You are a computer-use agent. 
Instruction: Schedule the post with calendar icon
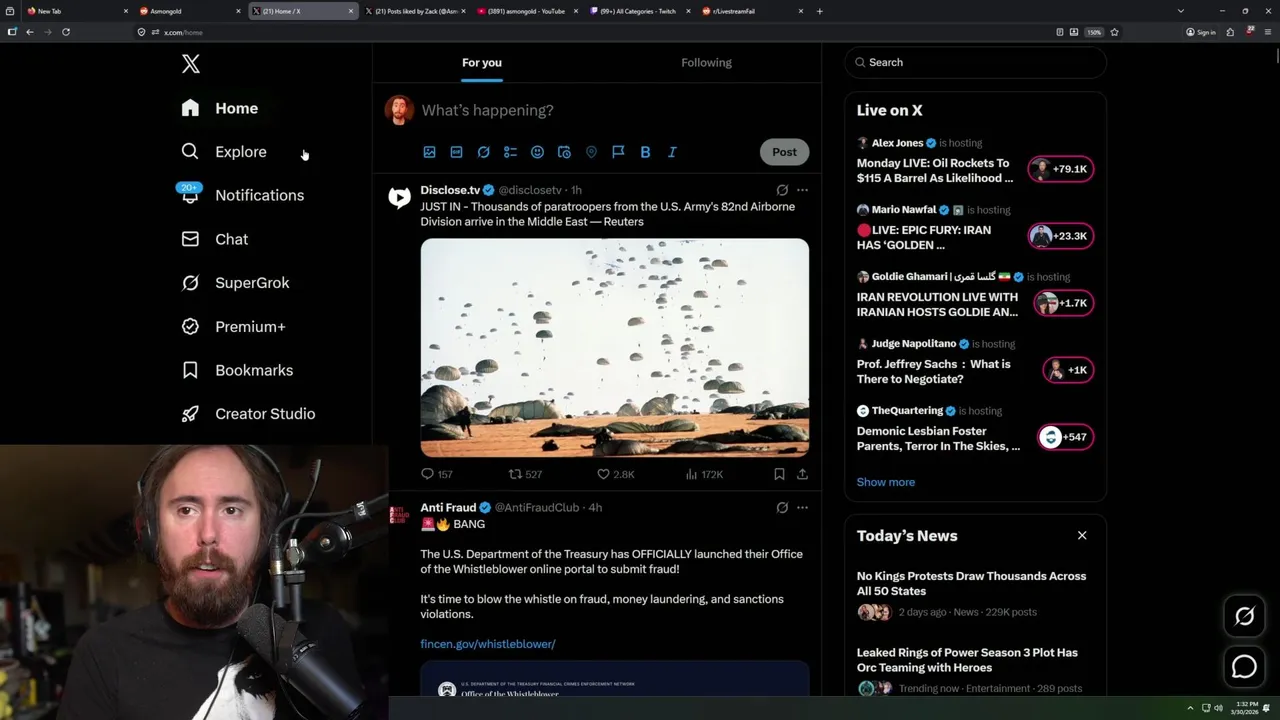point(564,152)
